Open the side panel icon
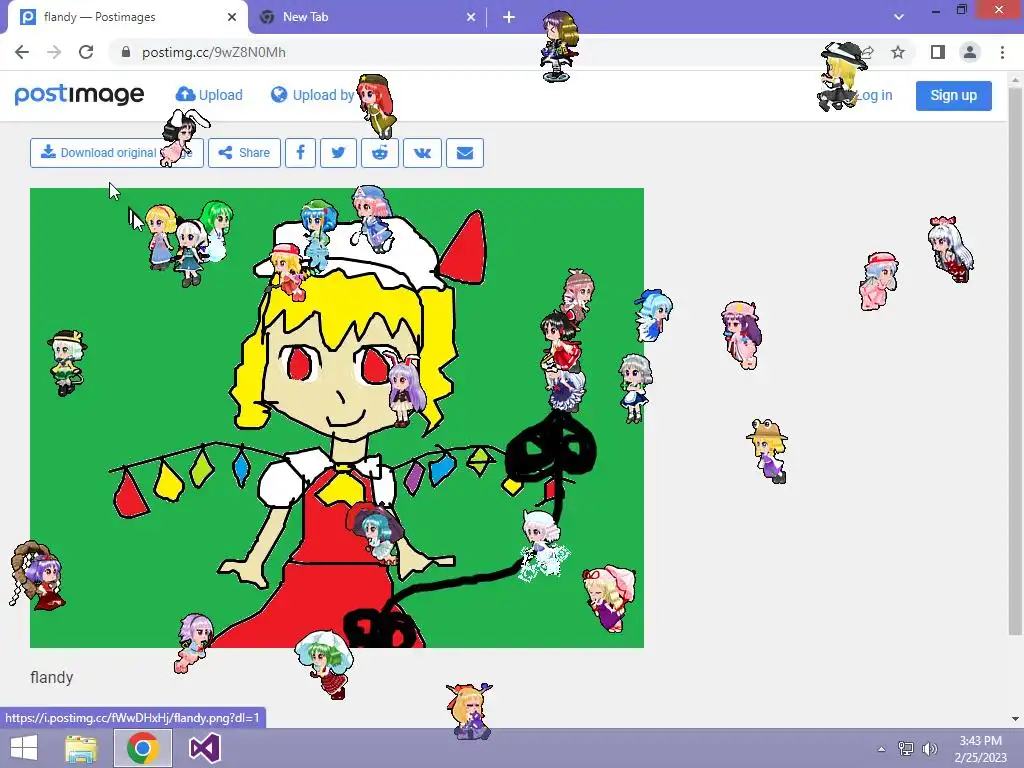Screen dimensions: 1024x768 pos(938,52)
